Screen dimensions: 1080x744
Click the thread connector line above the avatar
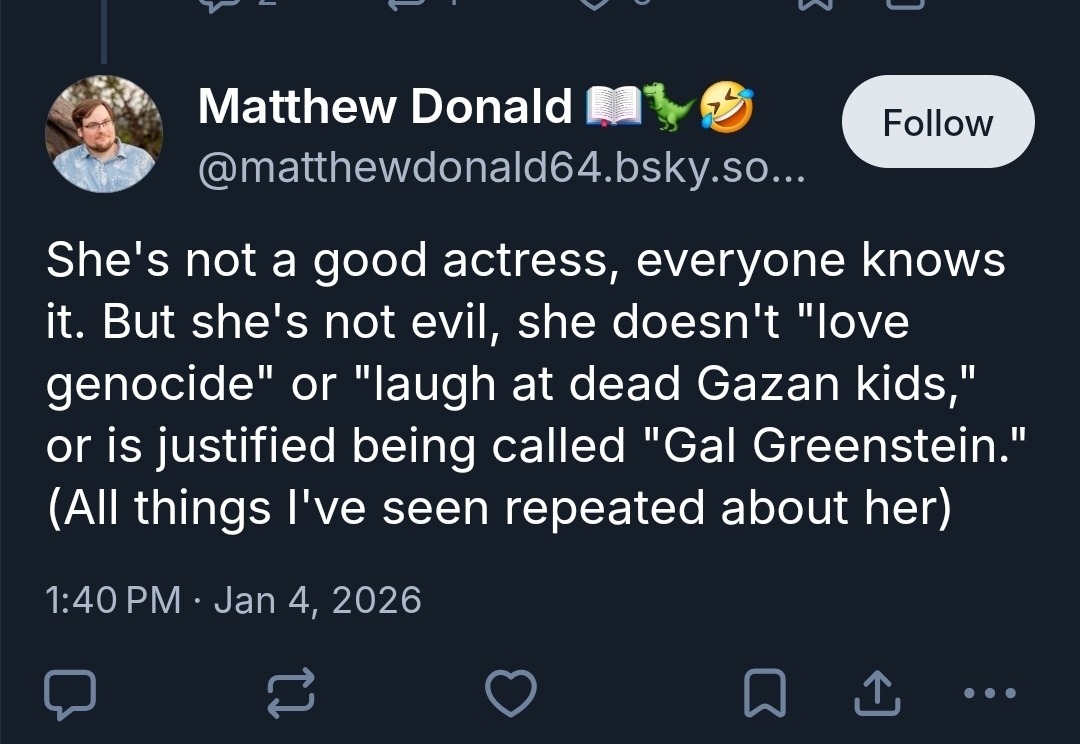point(104,35)
